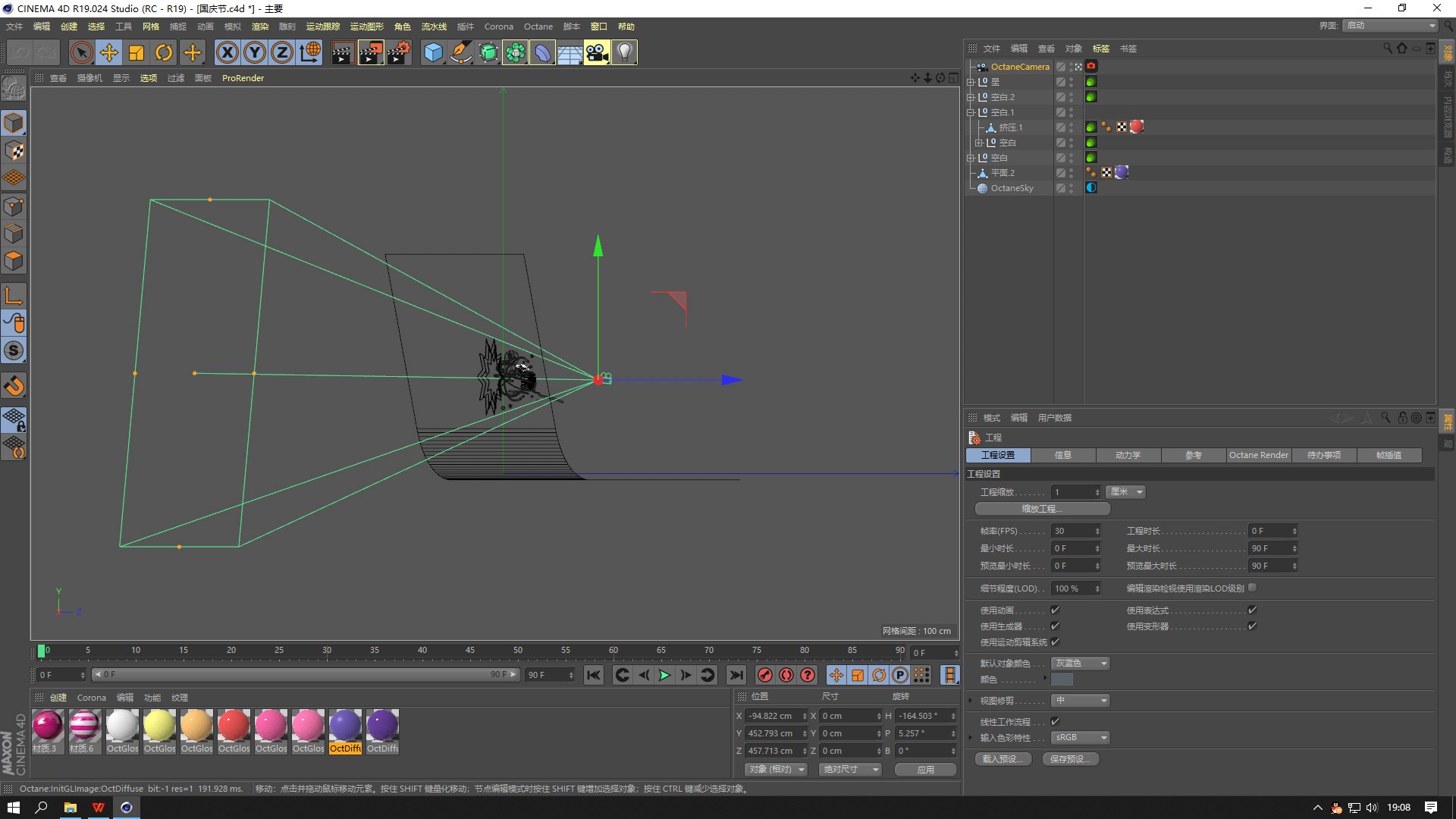Image resolution: width=1456 pixels, height=819 pixels.
Task: Open the Octane menu in the menu bar
Action: point(538,27)
